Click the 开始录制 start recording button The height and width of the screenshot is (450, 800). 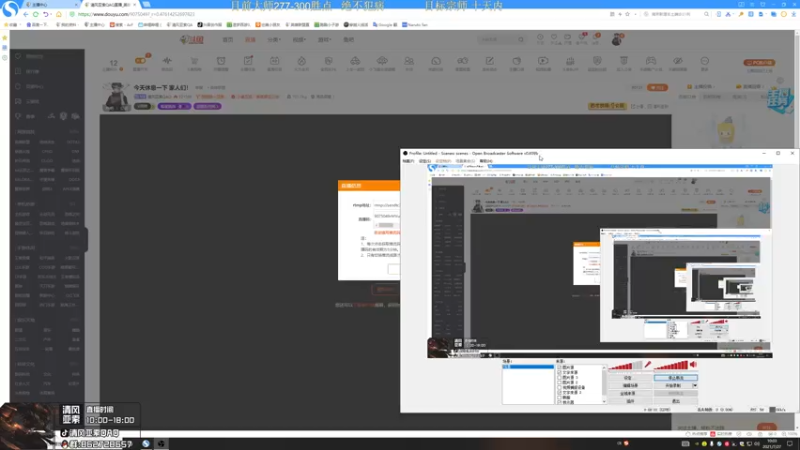click(673, 386)
